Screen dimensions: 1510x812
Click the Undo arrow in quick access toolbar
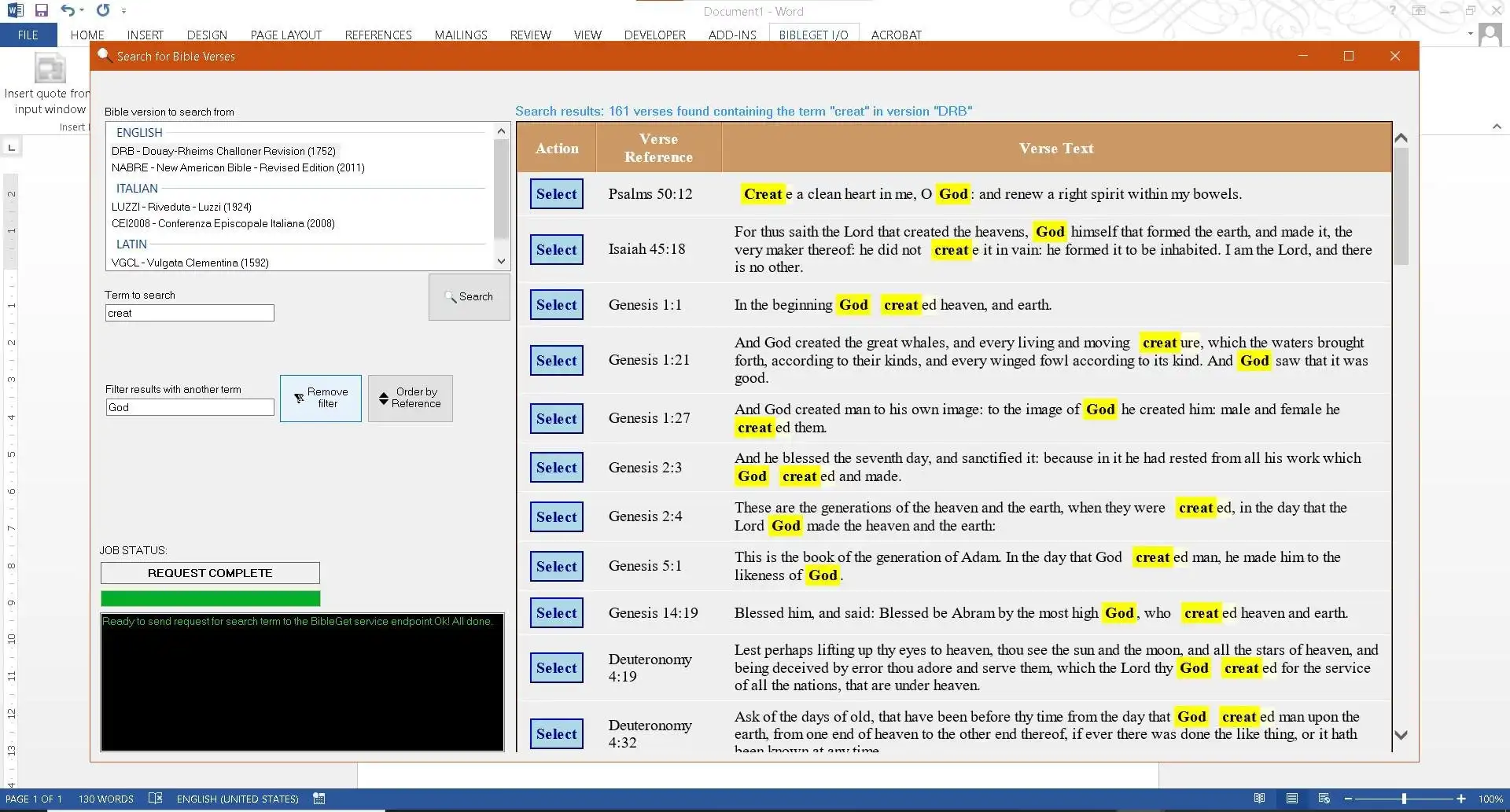(x=68, y=10)
